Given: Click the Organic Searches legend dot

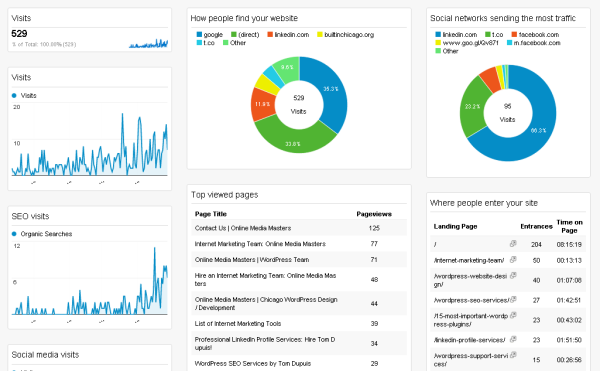Looking at the screenshot, I should pyautogui.click(x=14, y=234).
